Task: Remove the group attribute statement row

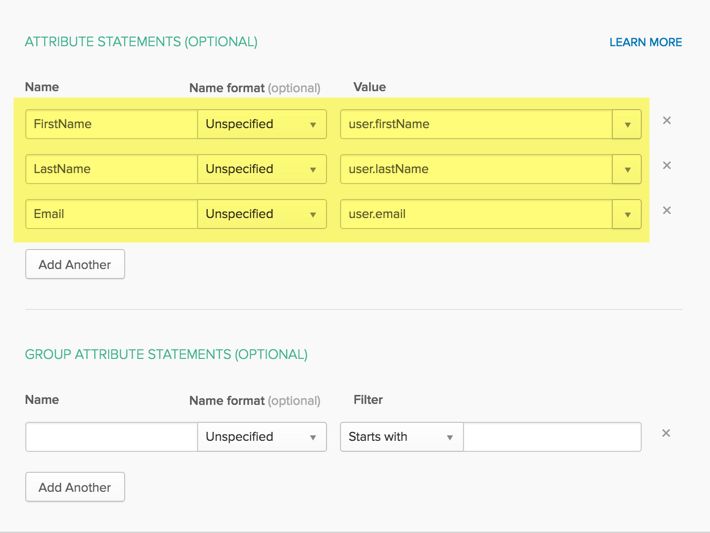Action: pos(667,434)
